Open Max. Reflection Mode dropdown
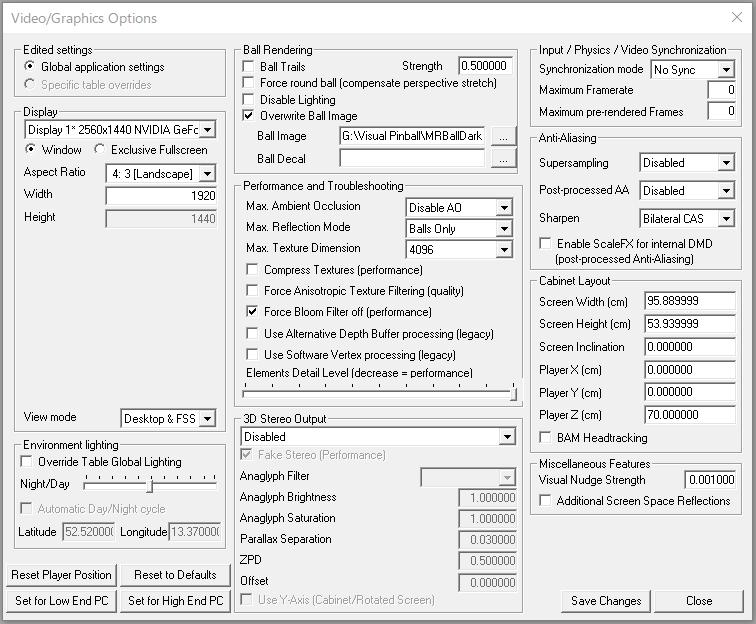Image resolution: width=756 pixels, height=624 pixels. [459, 229]
